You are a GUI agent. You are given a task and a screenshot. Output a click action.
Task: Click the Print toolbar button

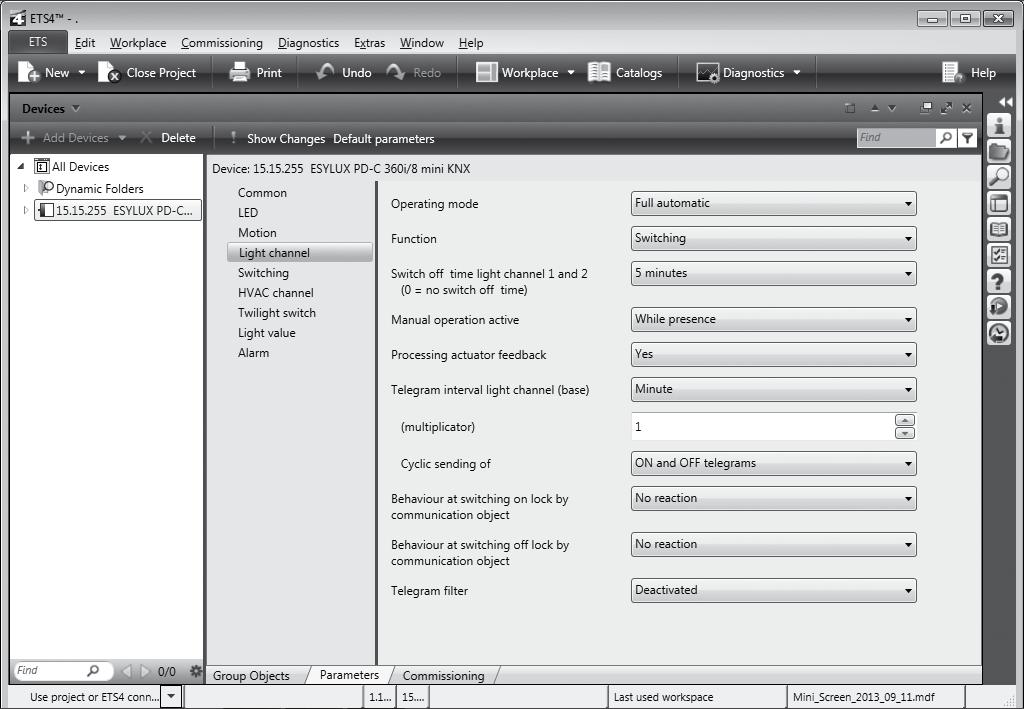click(x=255, y=72)
